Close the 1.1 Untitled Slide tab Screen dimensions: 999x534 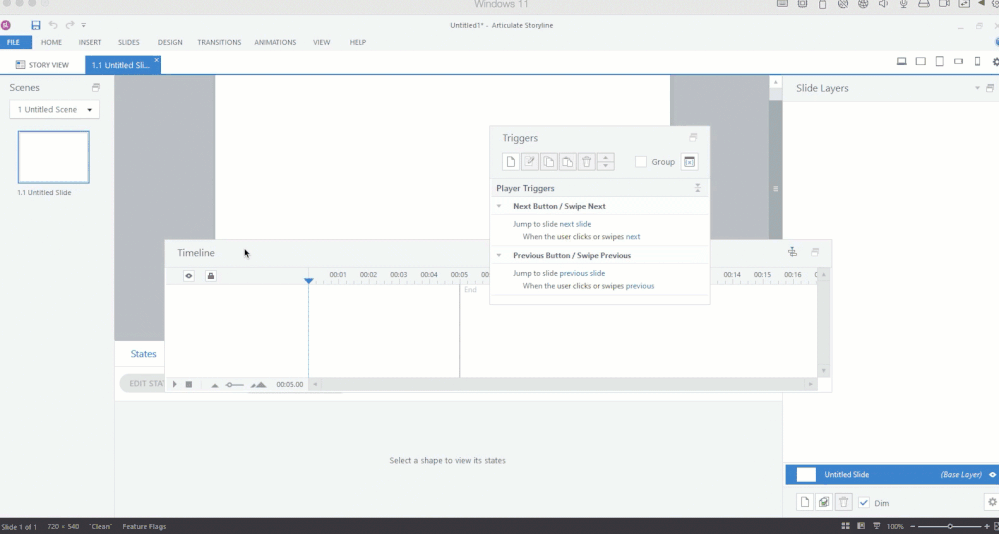tap(156, 61)
